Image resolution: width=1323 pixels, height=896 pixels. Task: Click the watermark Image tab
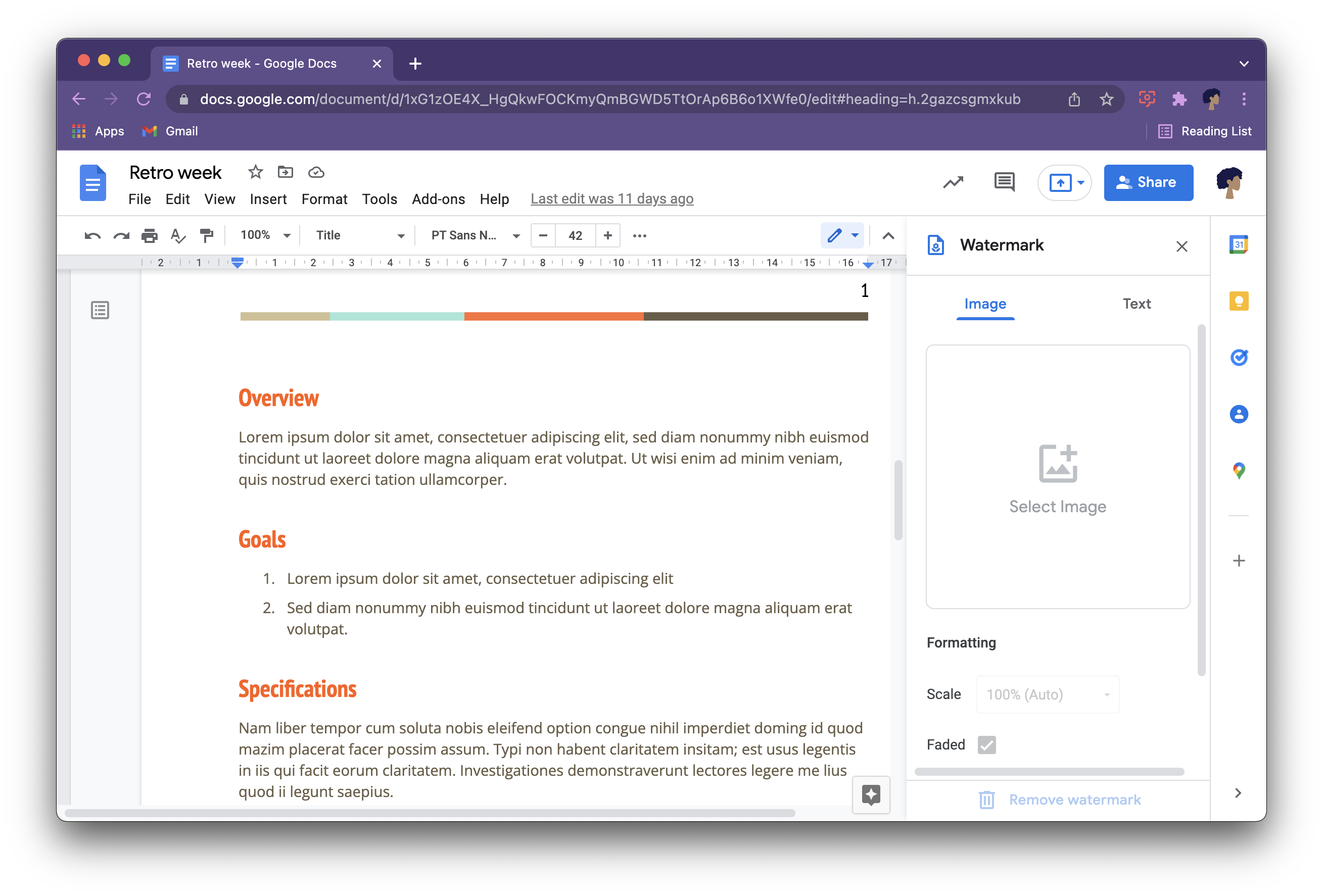(x=985, y=303)
